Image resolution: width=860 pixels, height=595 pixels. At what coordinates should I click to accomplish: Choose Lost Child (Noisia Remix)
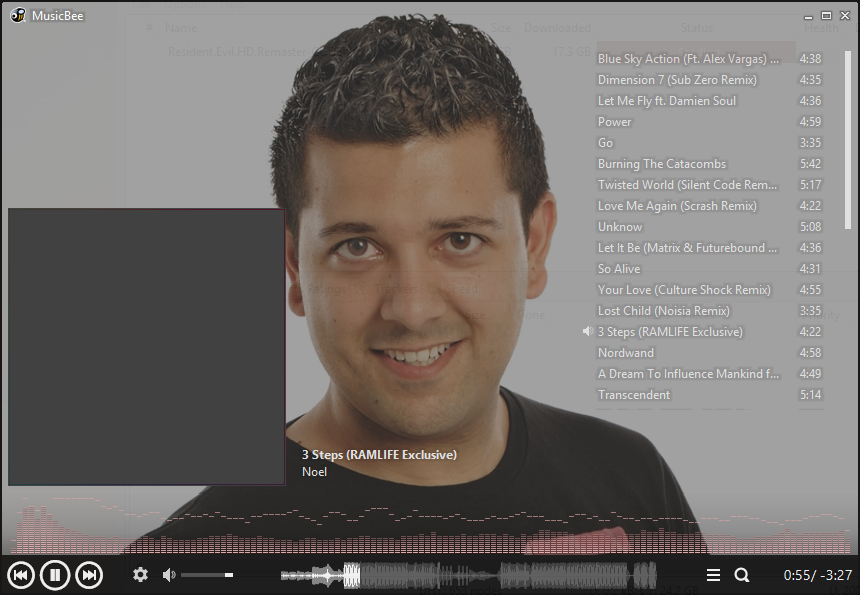tap(664, 311)
